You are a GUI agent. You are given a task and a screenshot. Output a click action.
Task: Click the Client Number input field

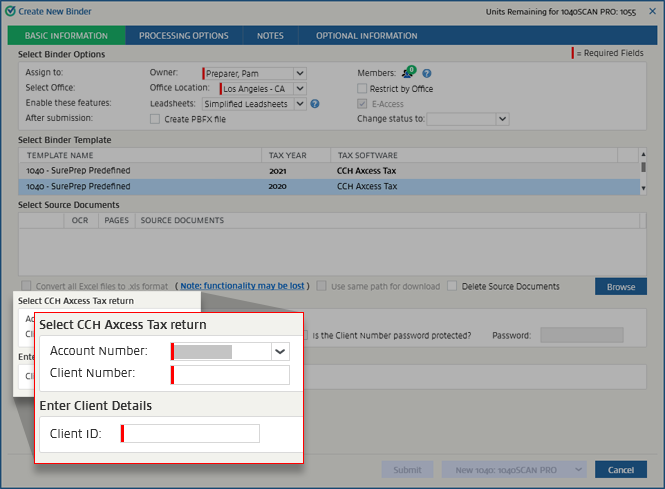tap(232, 375)
